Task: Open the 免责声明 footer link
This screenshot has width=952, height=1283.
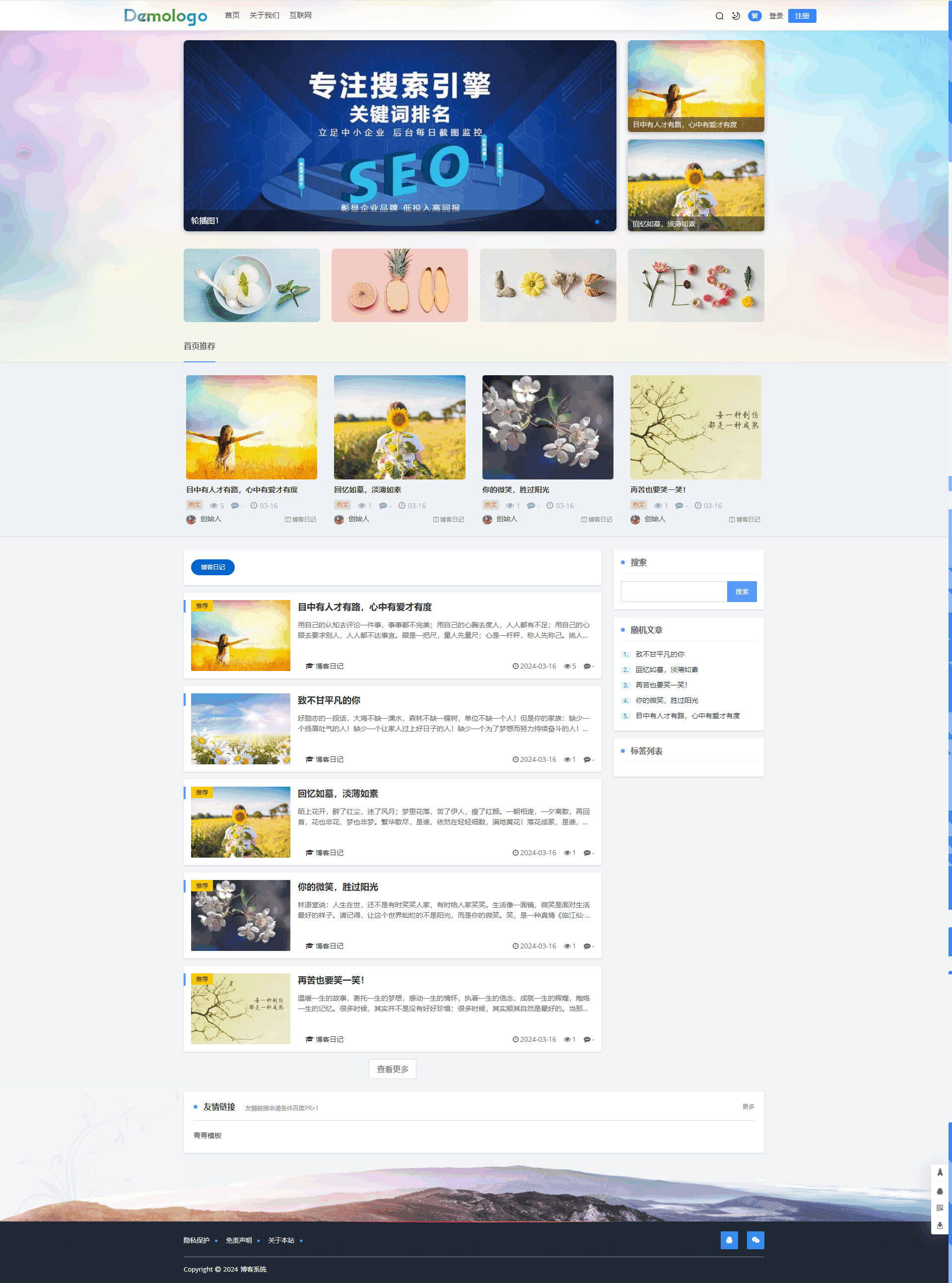Action: click(239, 1240)
